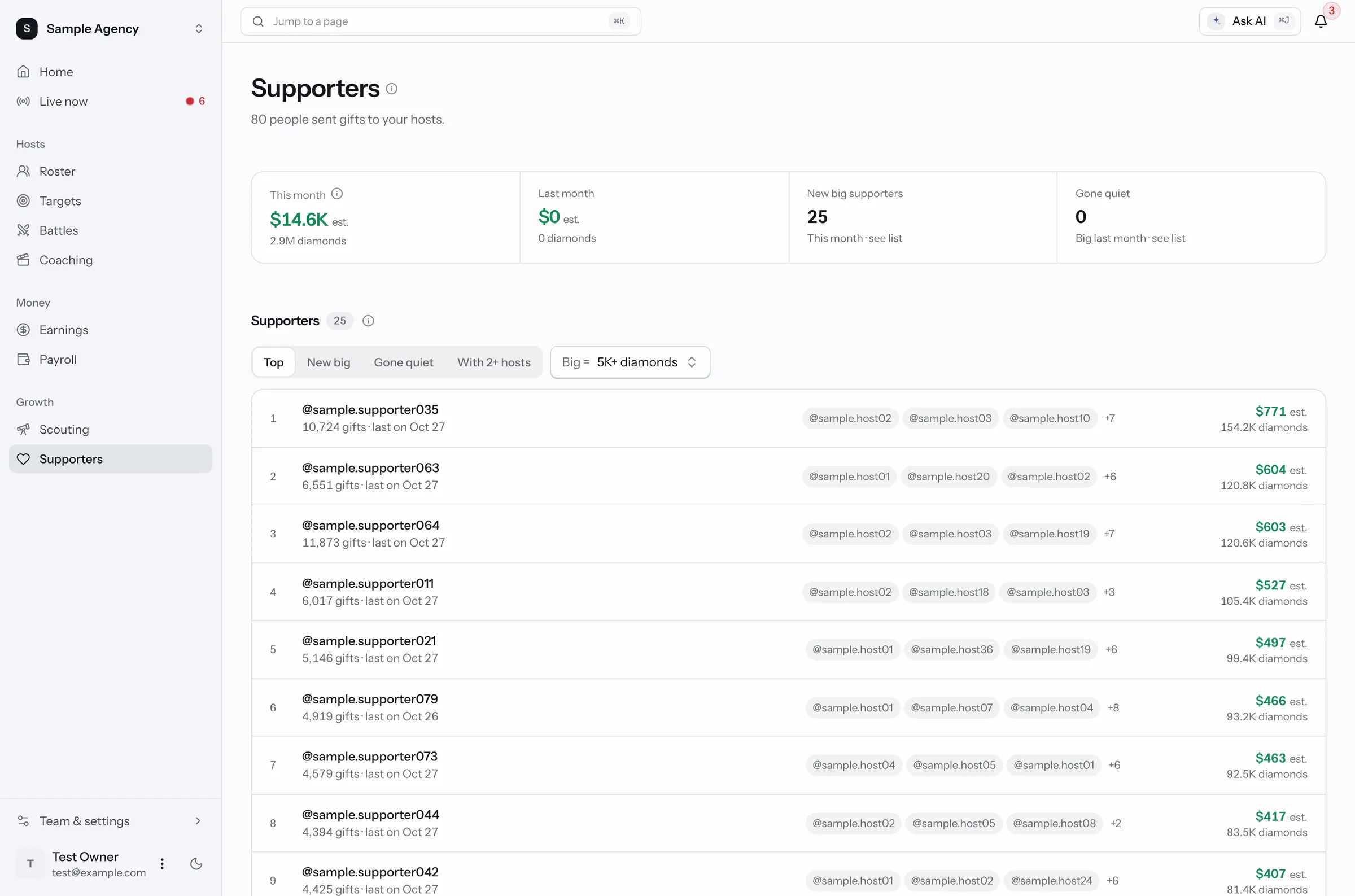The image size is (1355, 896).
Task: Click the @sample.host07 host chip
Action: (x=952, y=708)
